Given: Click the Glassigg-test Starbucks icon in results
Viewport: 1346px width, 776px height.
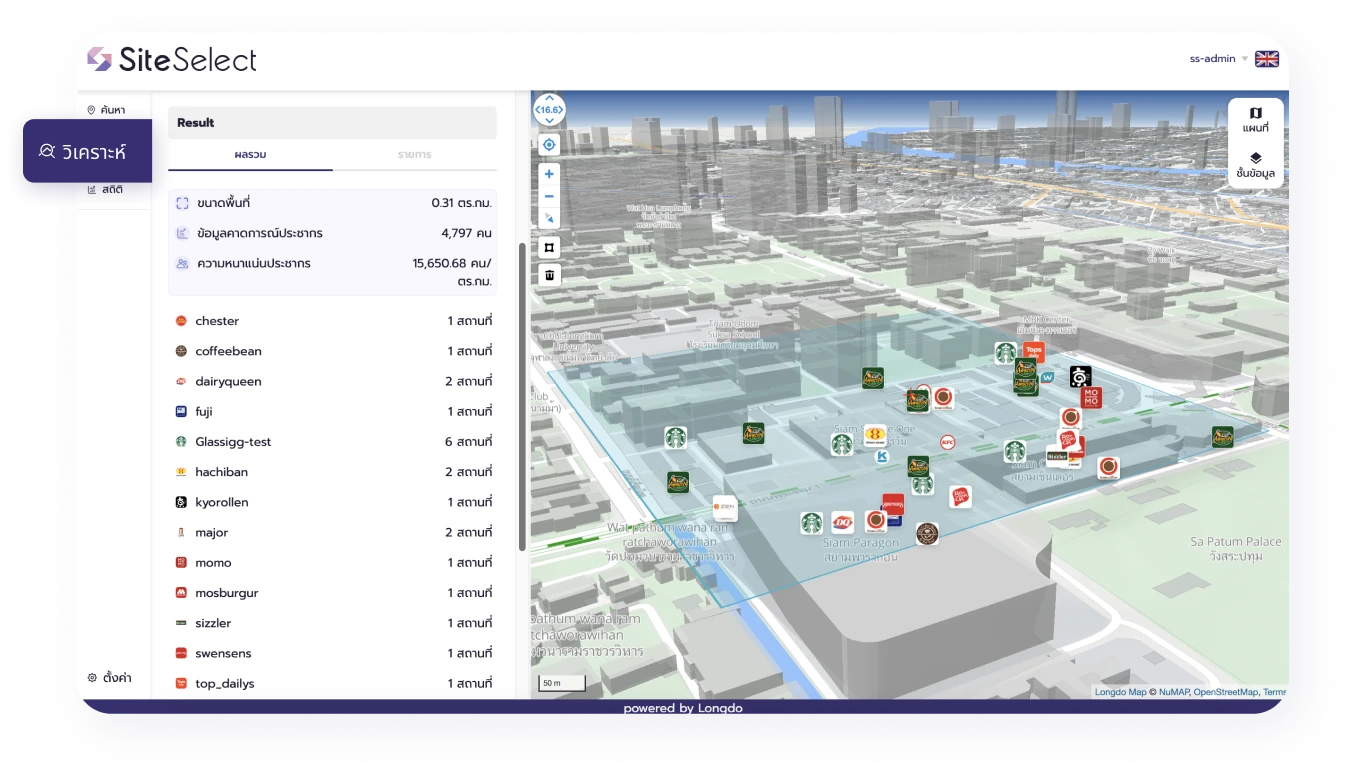Looking at the screenshot, I should click(181, 441).
